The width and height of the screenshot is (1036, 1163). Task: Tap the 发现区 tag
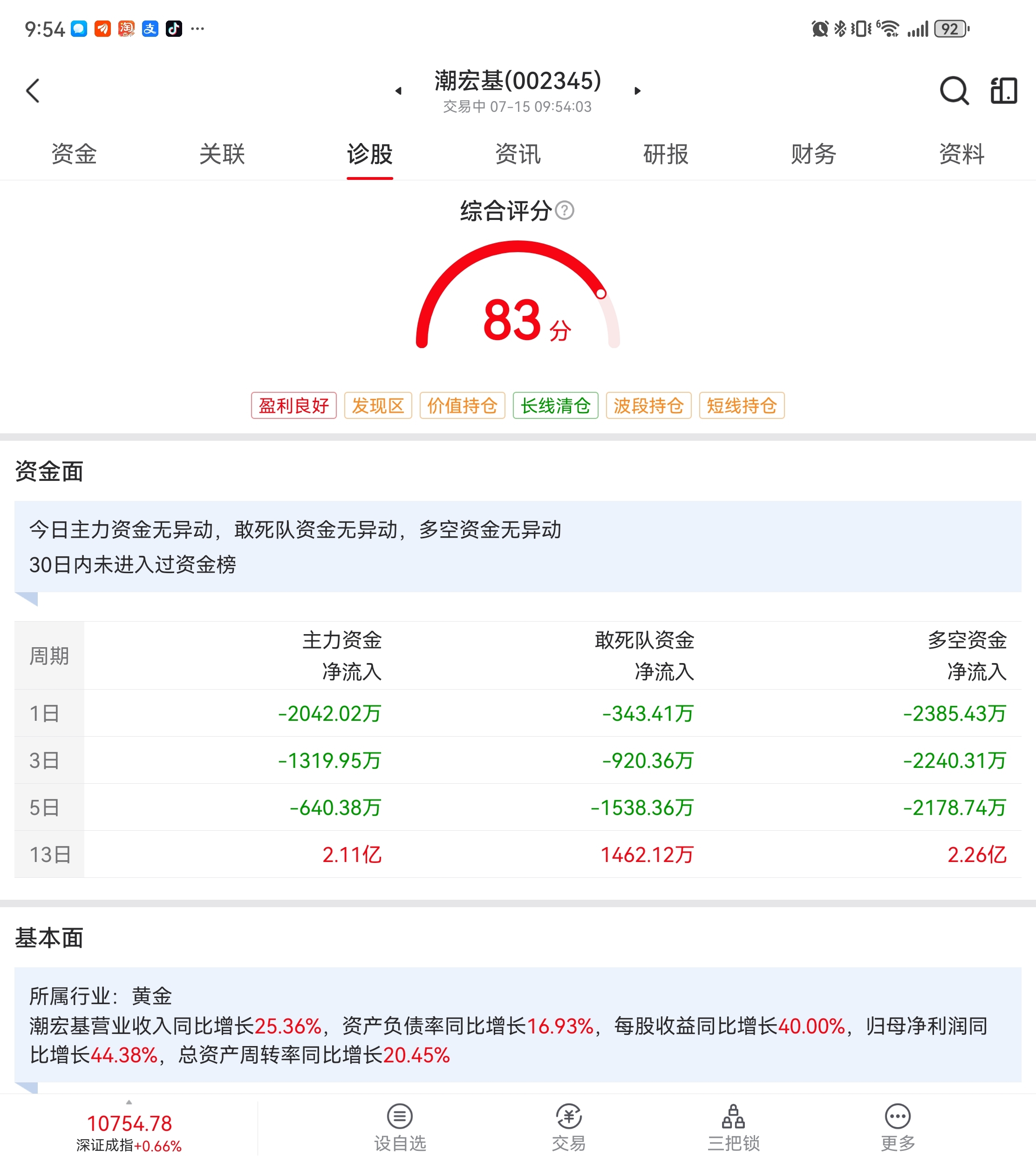click(378, 405)
